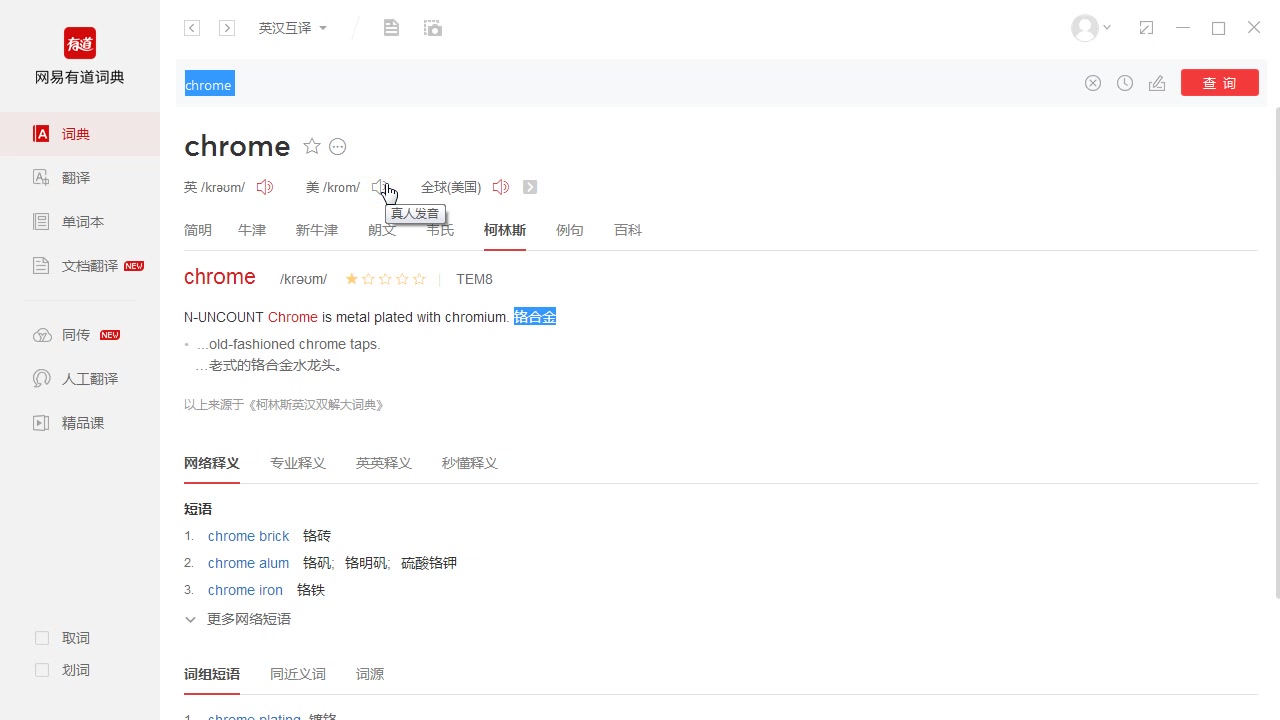
Task: Click the American phonetic /krom/
Action: pyautogui.click(x=341, y=187)
